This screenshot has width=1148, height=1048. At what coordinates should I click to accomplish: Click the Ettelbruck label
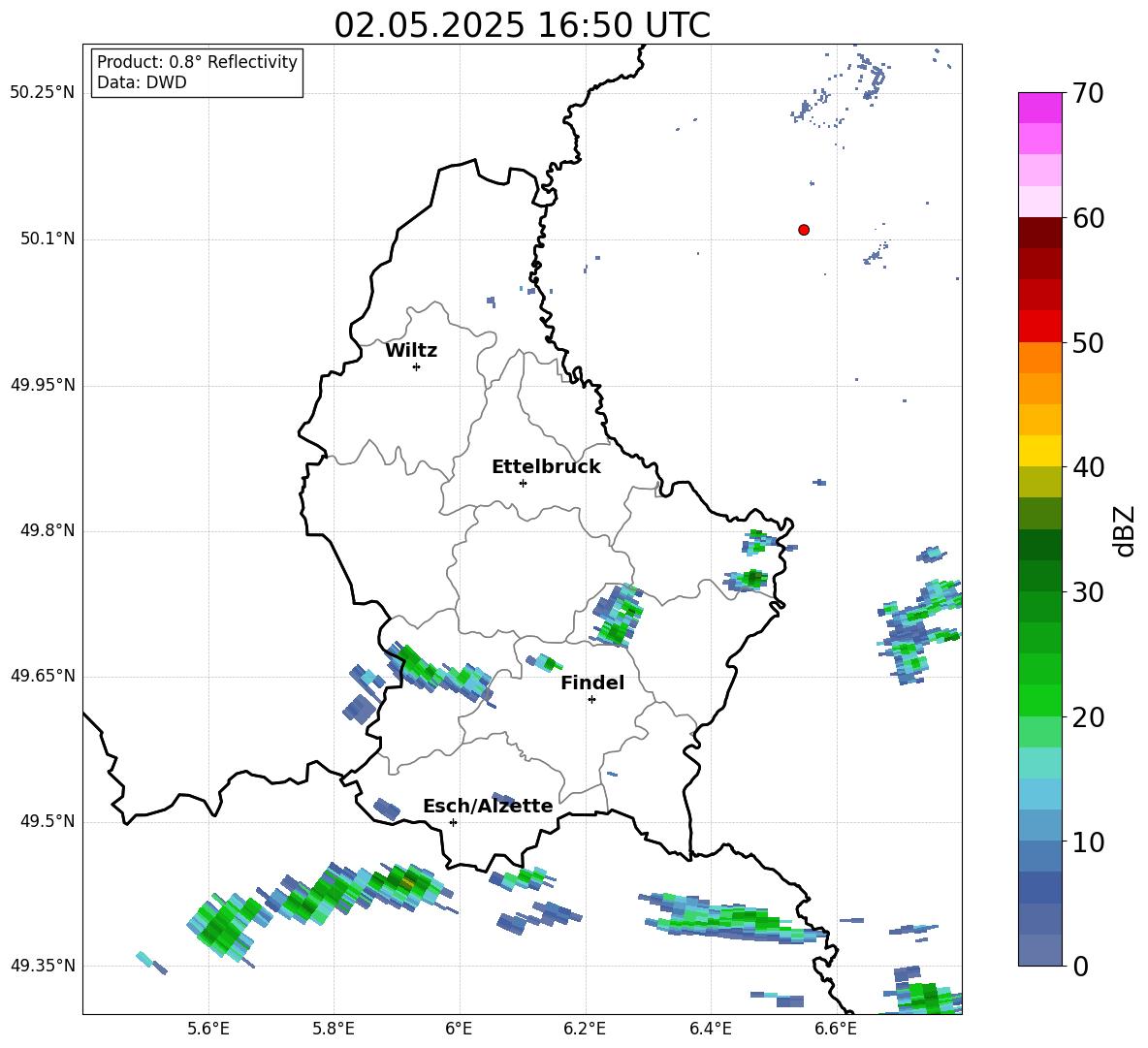coord(546,467)
